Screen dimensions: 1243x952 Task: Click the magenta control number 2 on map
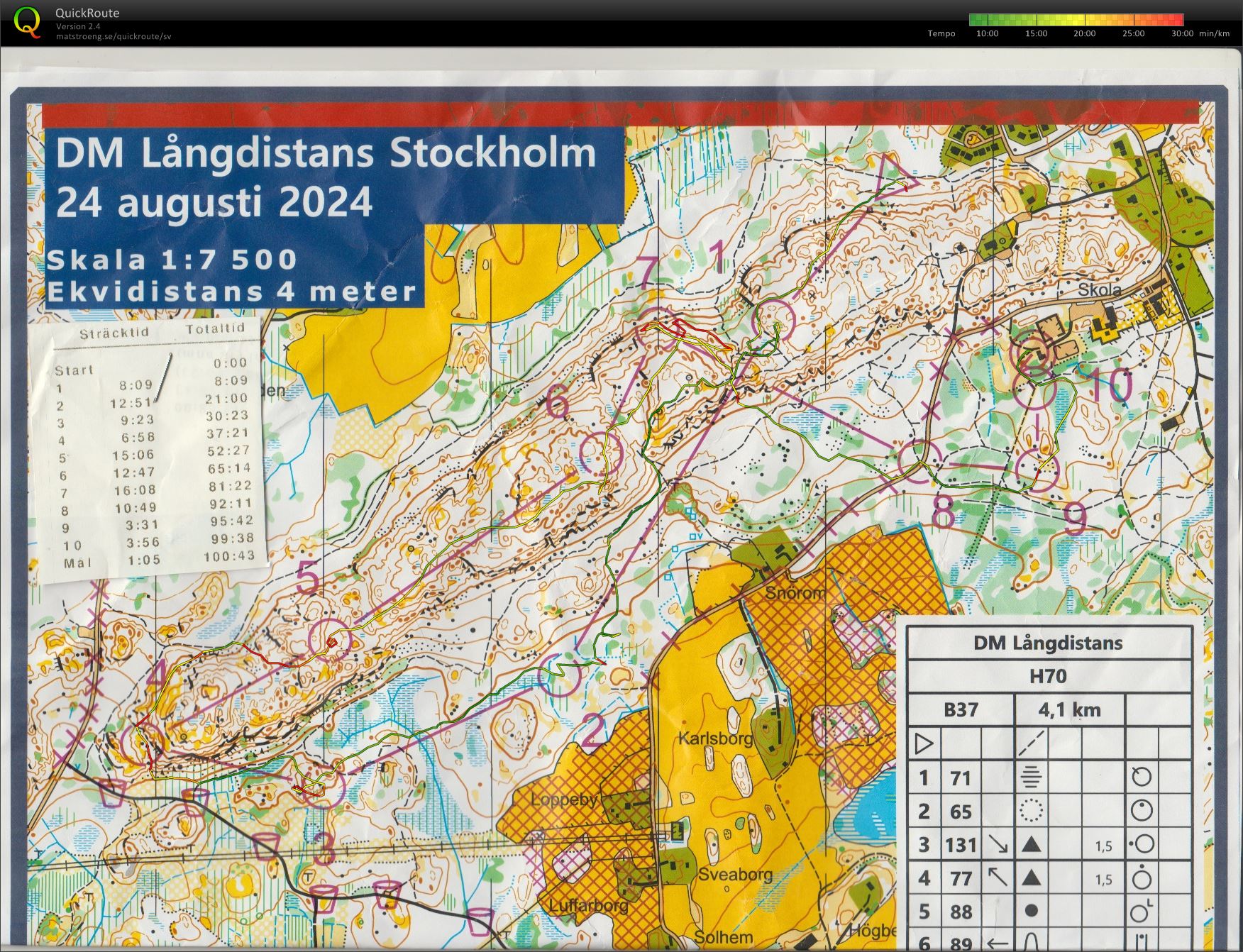[593, 732]
